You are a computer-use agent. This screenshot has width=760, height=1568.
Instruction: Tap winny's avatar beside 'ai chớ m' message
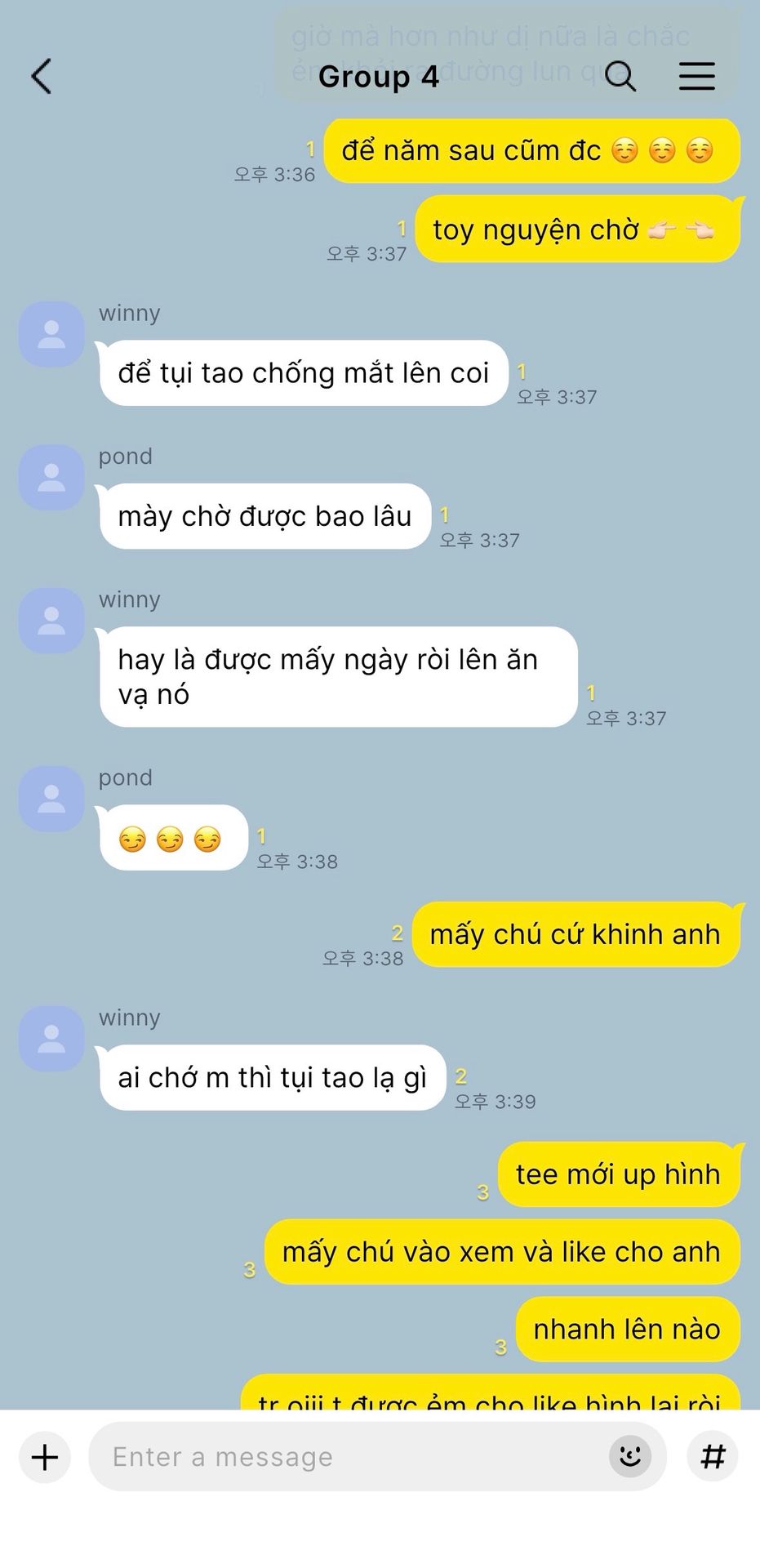tap(51, 1039)
